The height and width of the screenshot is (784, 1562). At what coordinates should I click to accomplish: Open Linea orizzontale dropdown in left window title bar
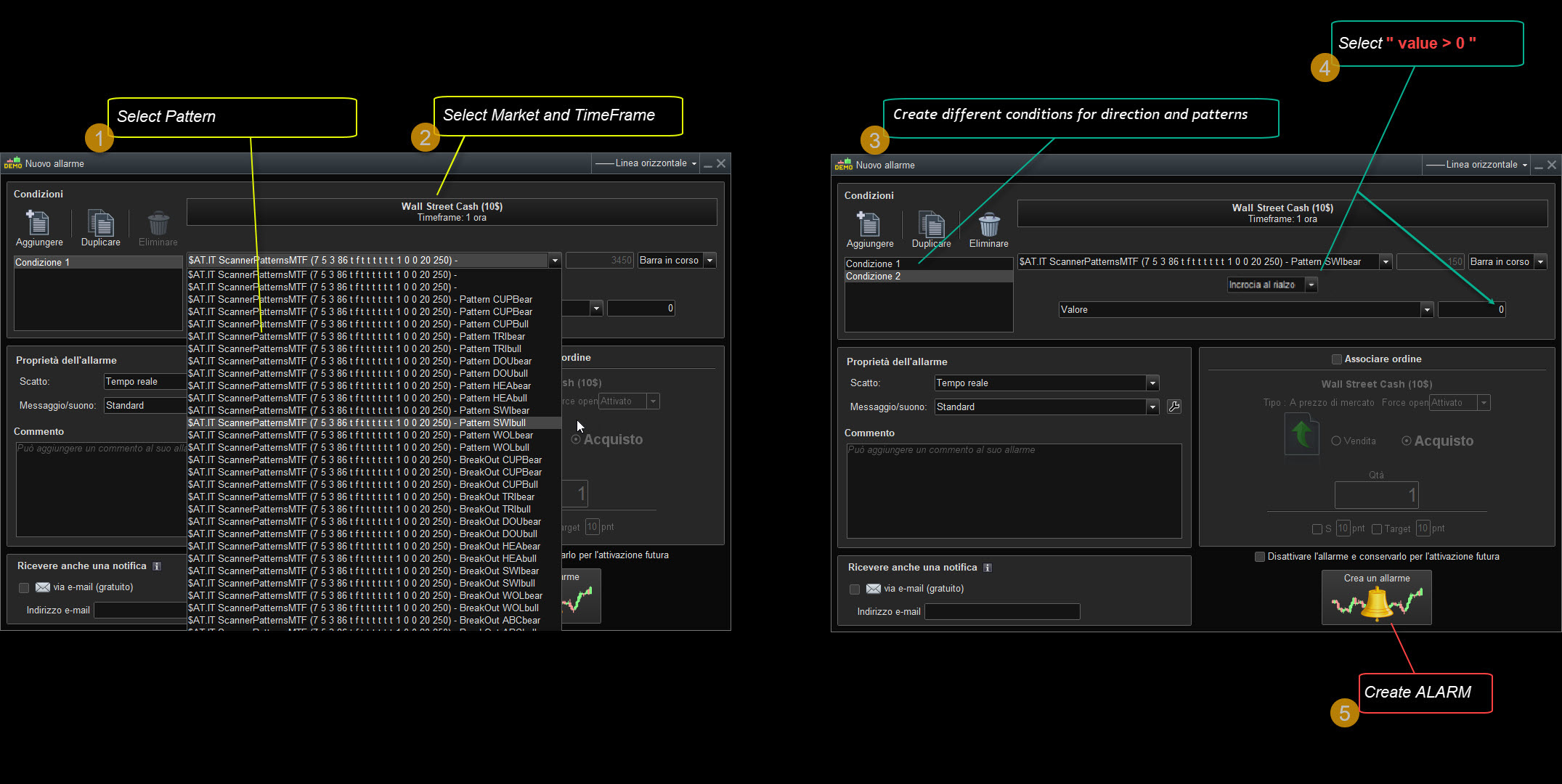point(646,163)
